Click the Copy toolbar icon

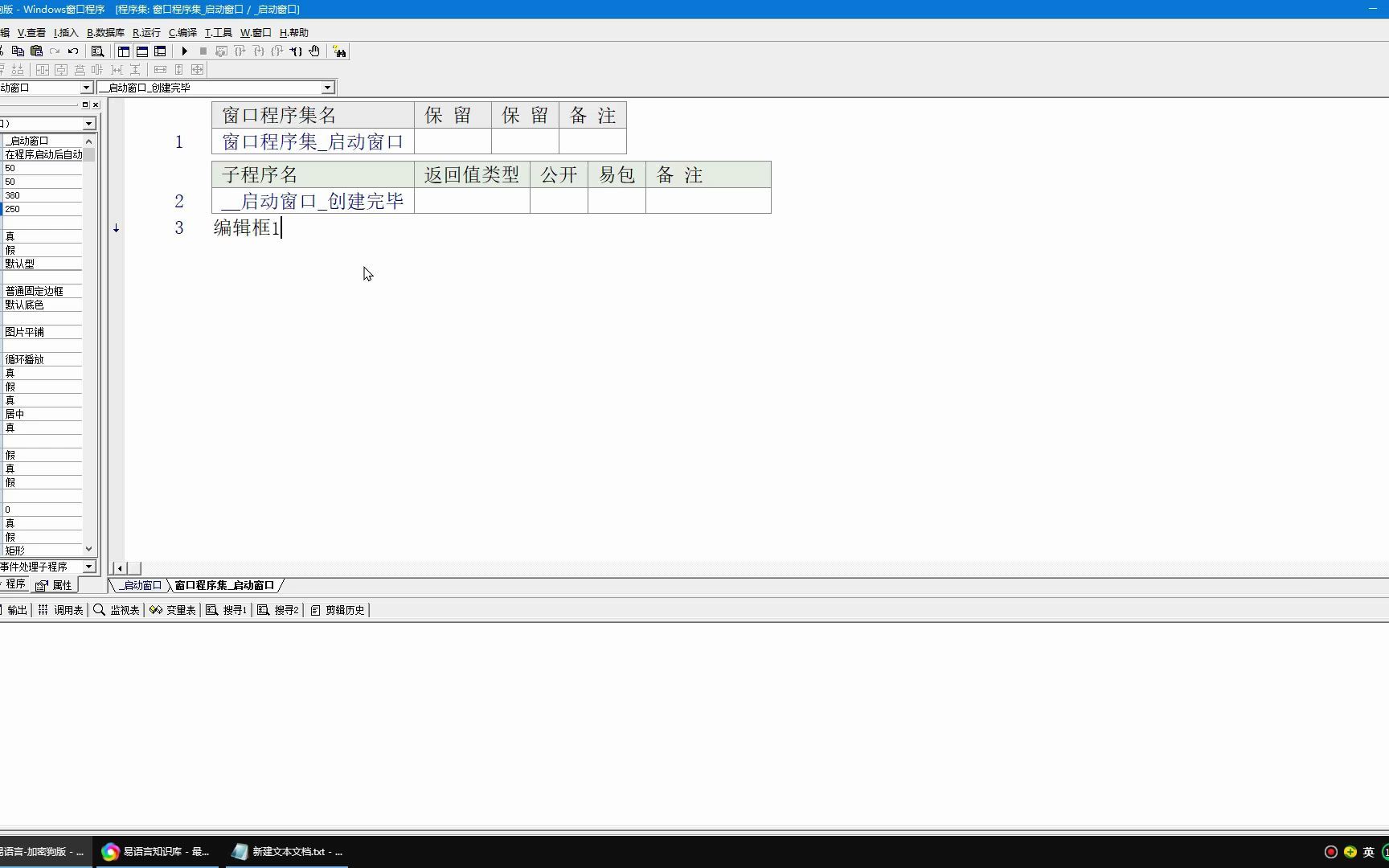point(18,51)
